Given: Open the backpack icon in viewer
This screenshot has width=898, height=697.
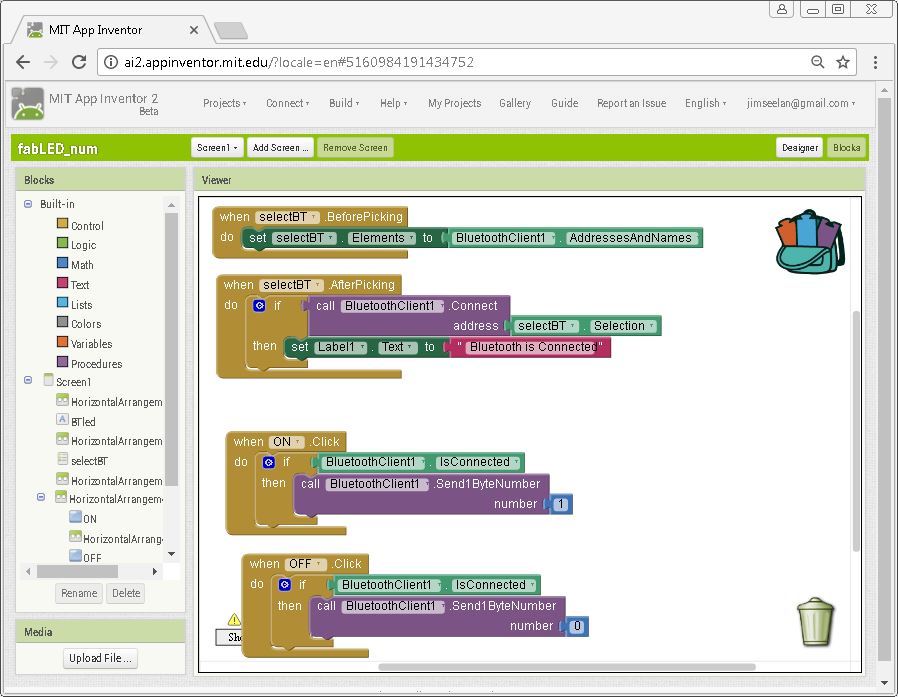Looking at the screenshot, I should pos(810,242).
